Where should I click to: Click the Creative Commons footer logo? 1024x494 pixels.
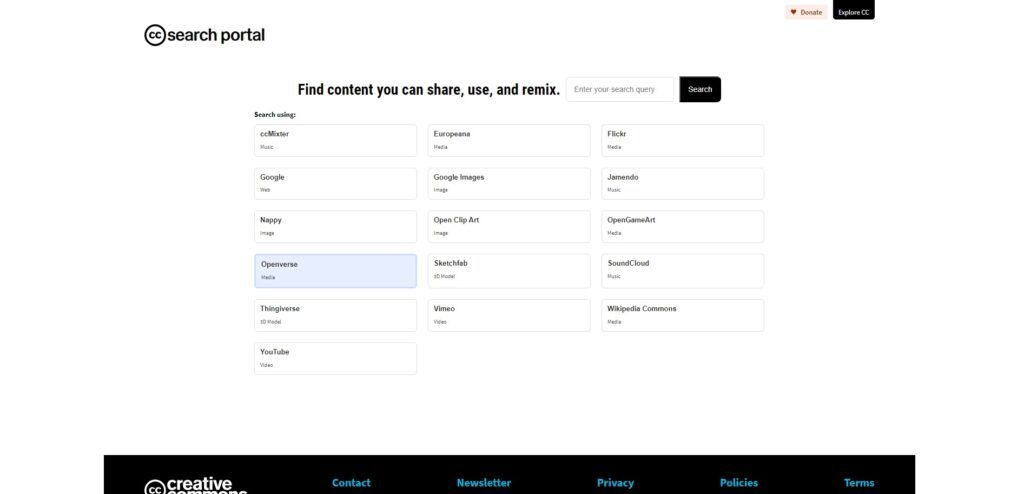pyautogui.click(x=196, y=486)
